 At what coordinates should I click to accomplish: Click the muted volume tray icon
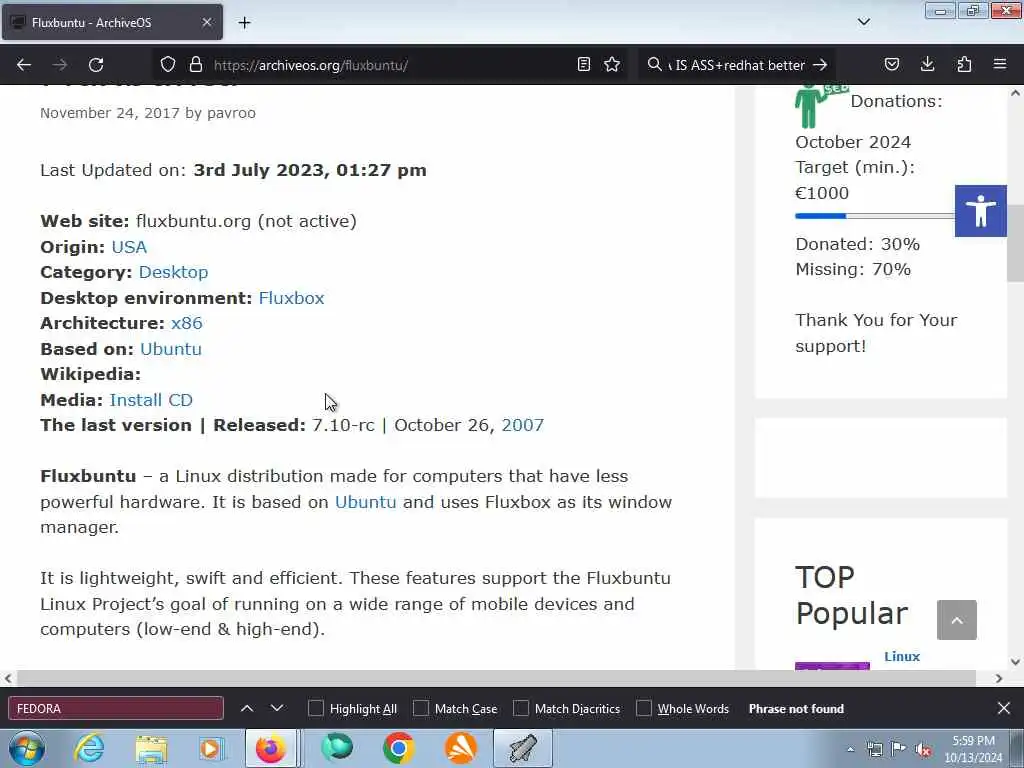923,750
